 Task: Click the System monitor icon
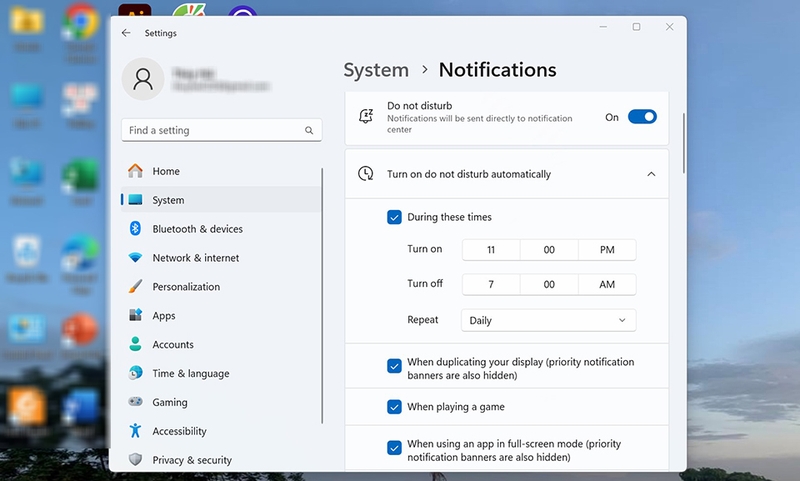point(135,200)
